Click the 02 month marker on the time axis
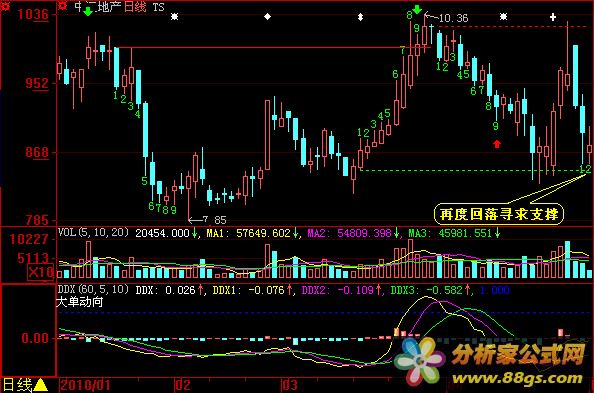This screenshot has width=594, height=393. [183, 385]
